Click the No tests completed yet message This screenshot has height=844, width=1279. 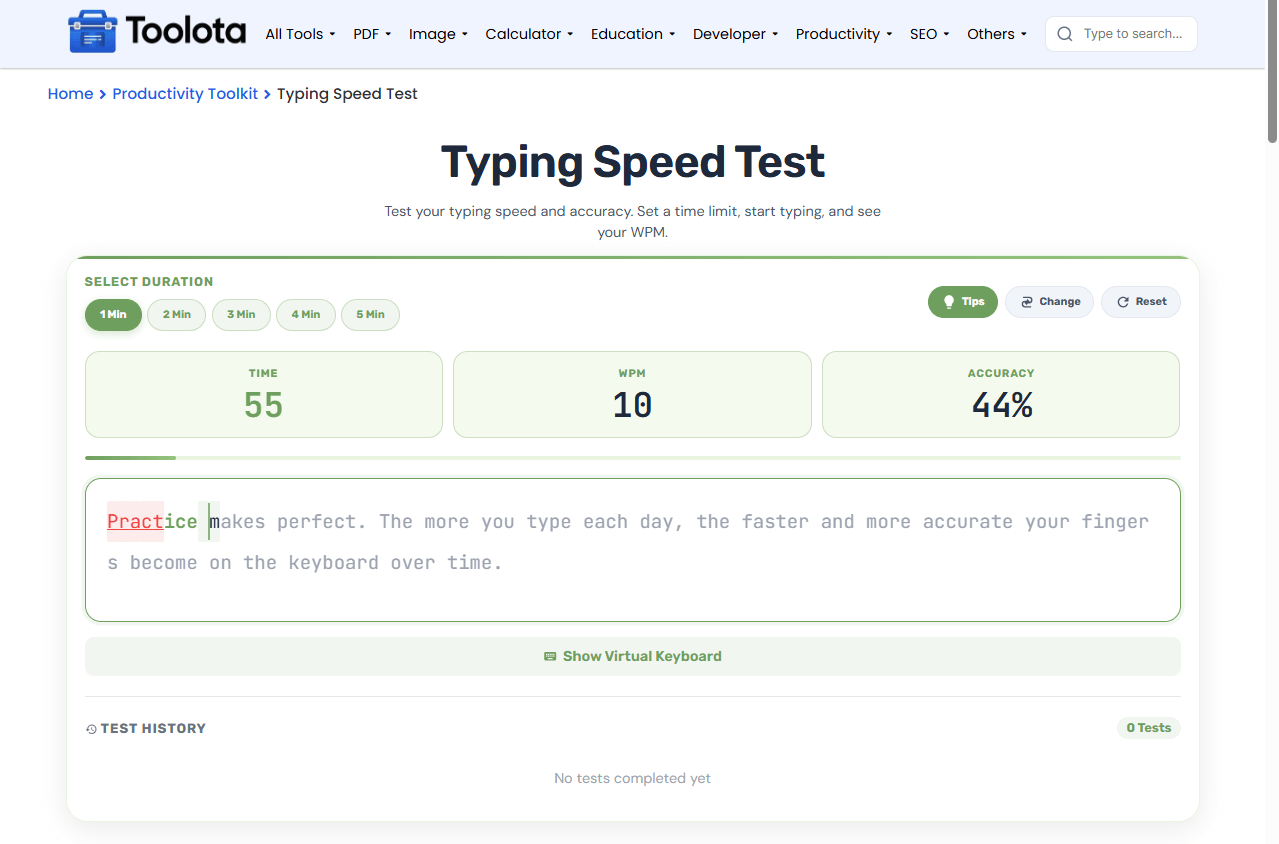click(633, 778)
